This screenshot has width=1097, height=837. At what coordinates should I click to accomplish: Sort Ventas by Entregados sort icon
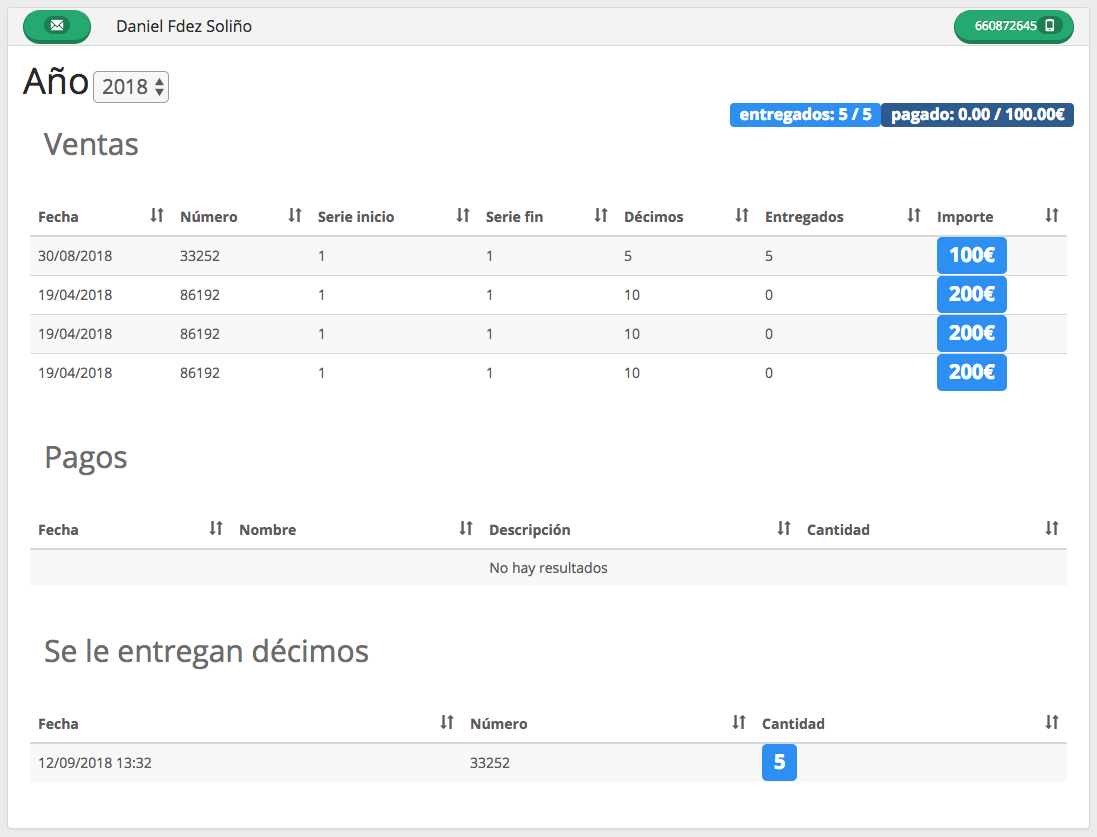point(914,215)
